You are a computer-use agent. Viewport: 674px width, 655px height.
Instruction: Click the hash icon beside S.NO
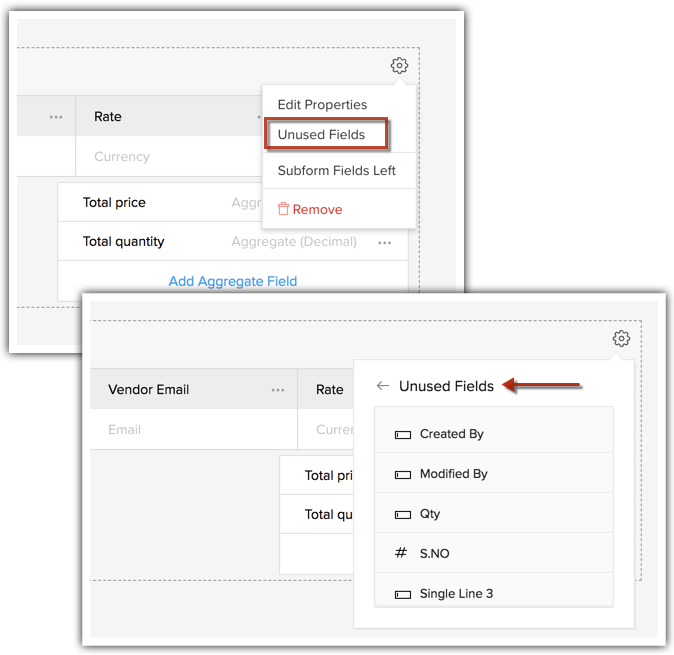pos(402,553)
